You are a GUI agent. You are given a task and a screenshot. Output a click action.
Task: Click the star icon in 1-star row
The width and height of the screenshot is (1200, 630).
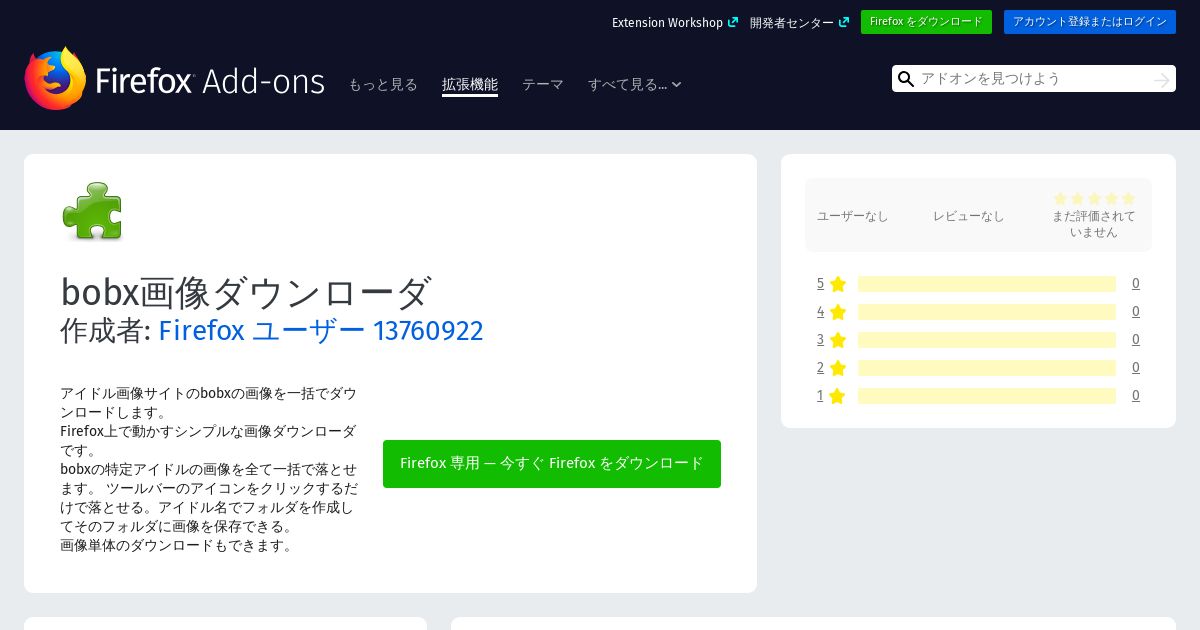[x=838, y=396]
